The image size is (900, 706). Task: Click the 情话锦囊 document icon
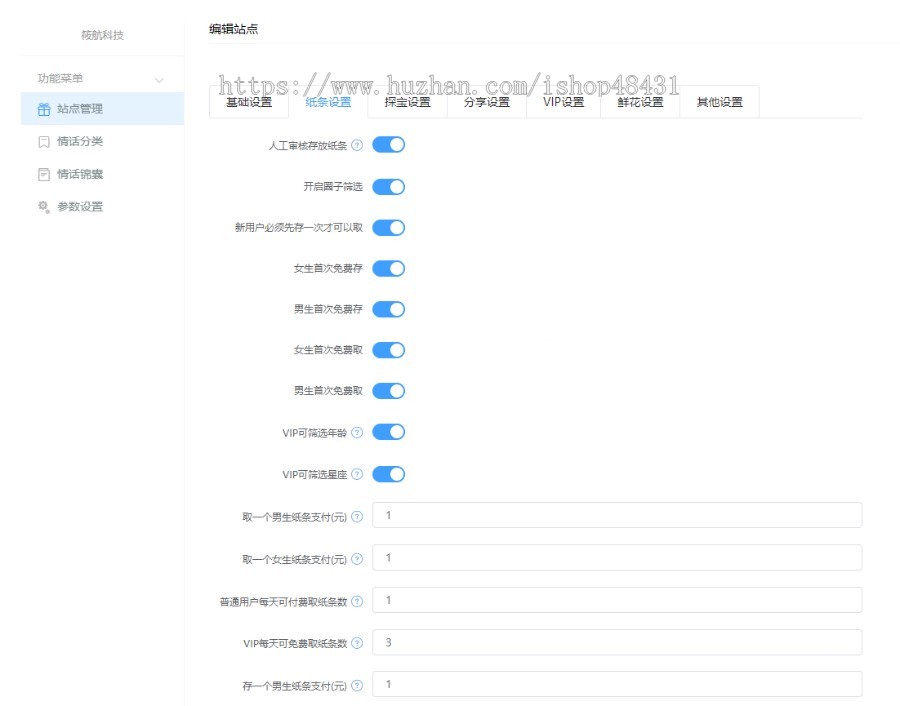[44, 174]
